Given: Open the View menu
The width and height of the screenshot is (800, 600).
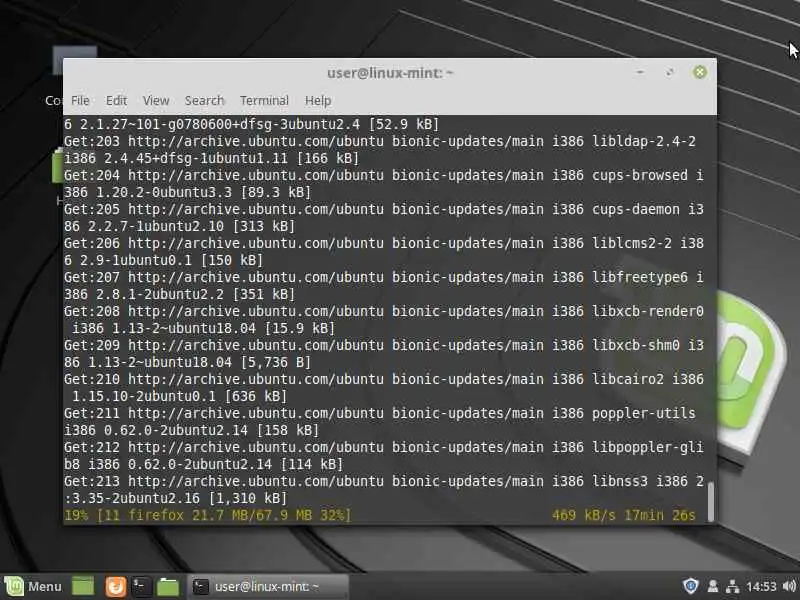Looking at the screenshot, I should coord(156,101).
